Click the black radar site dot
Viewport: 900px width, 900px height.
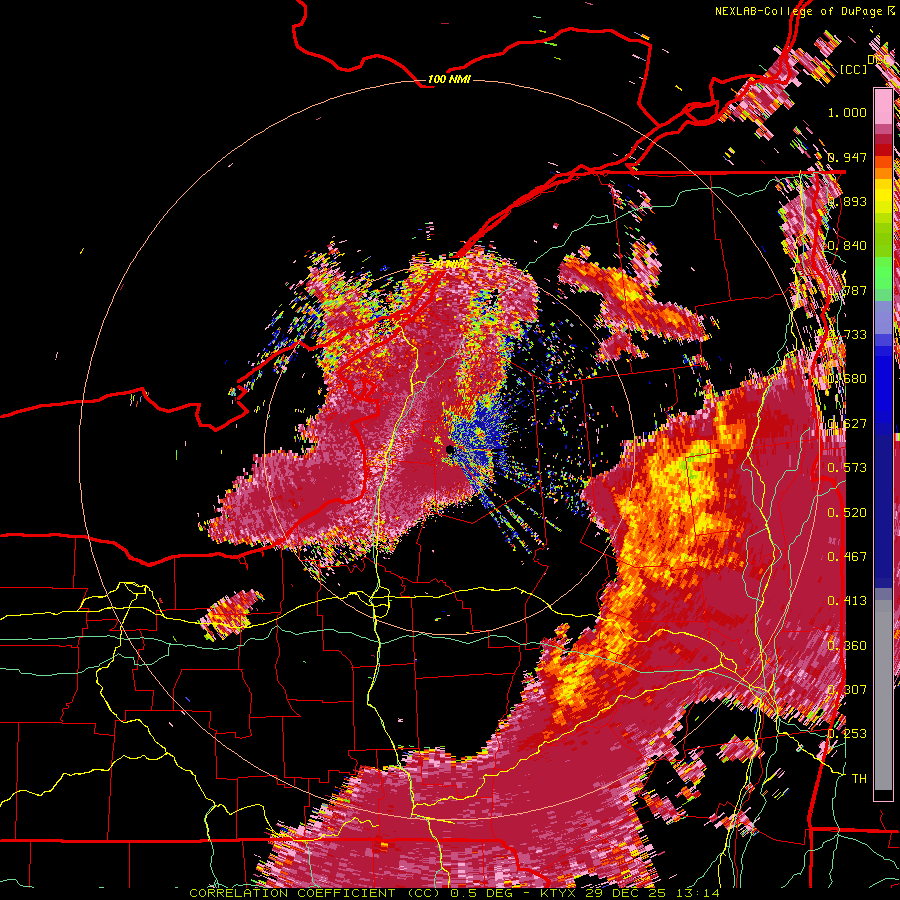point(449,449)
